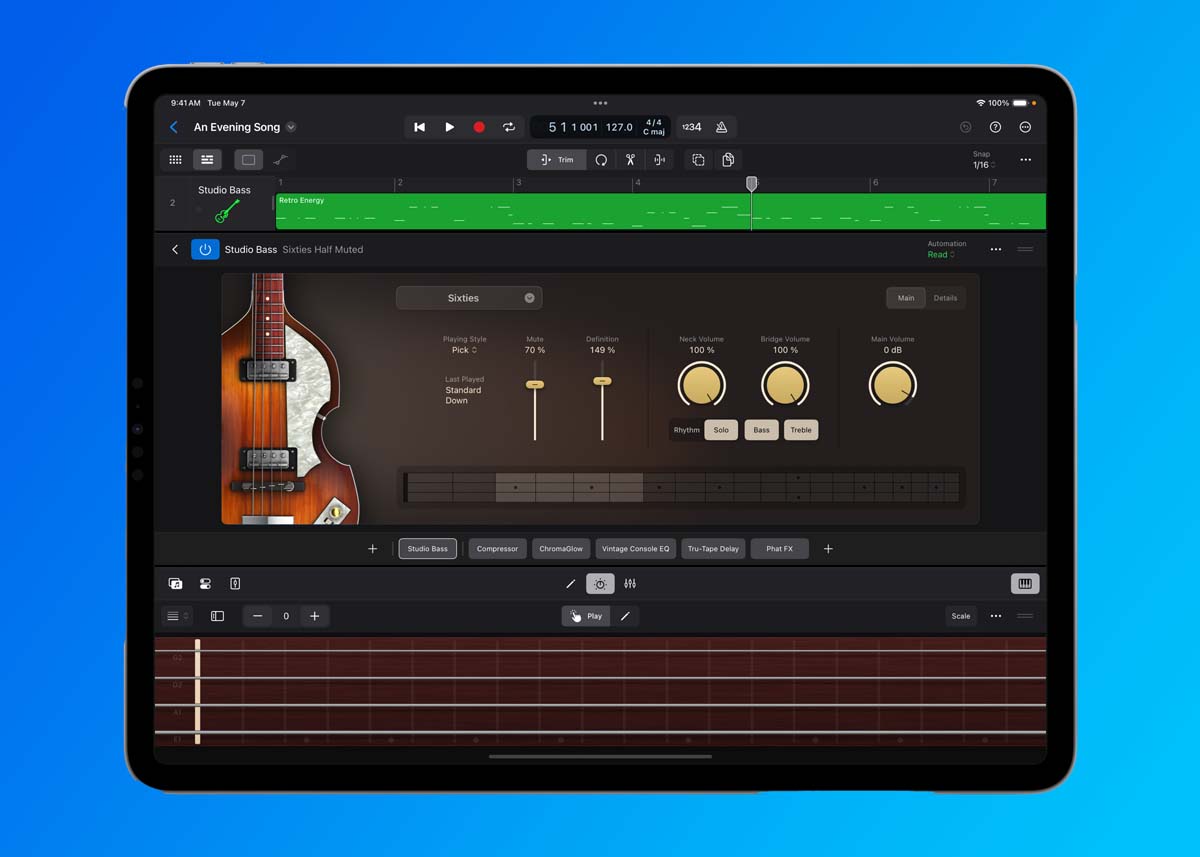Switch to the Tracks view
Viewport: 1200px width, 857px height.
(207, 159)
